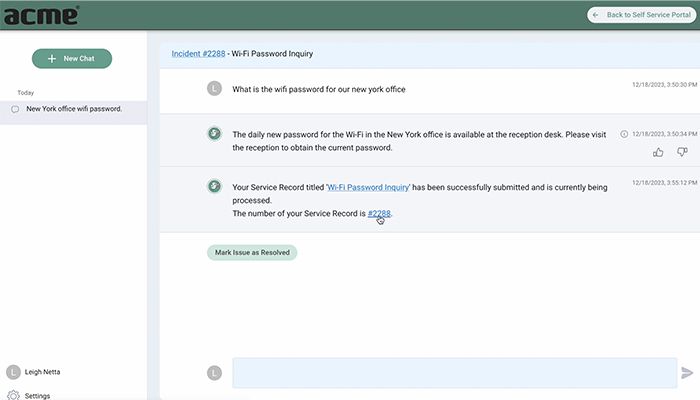Click the Leigh Netta avatar in the sidebar
This screenshot has height=400, width=700.
[13, 372]
